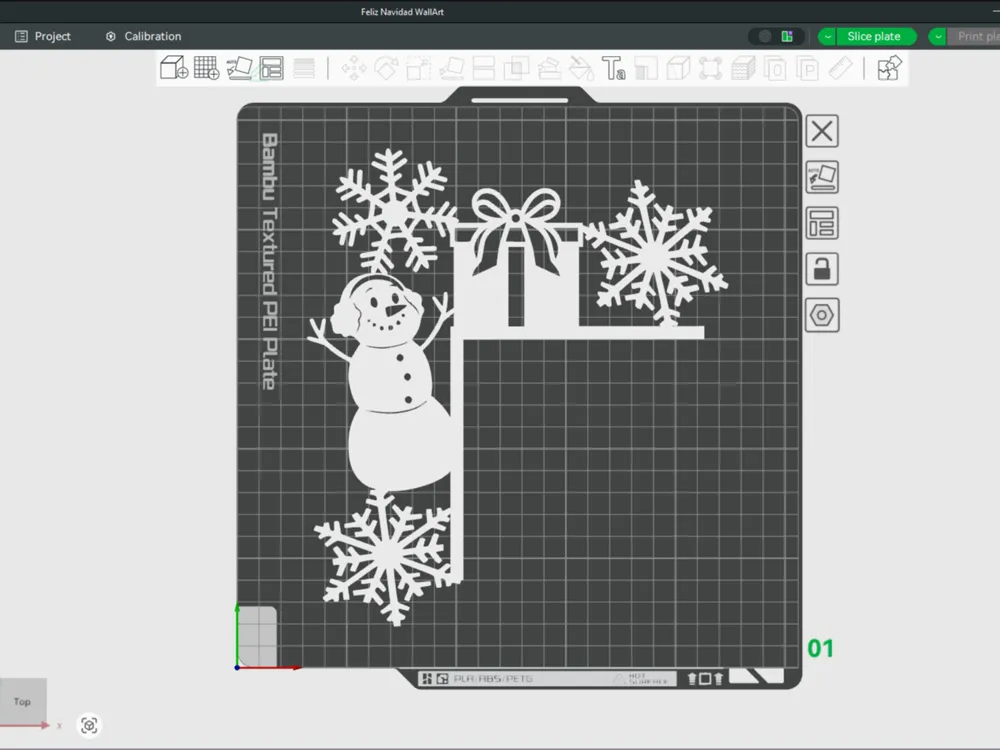1000x750 pixels.
Task: Select the Scale gizmo tool
Action: coord(419,68)
